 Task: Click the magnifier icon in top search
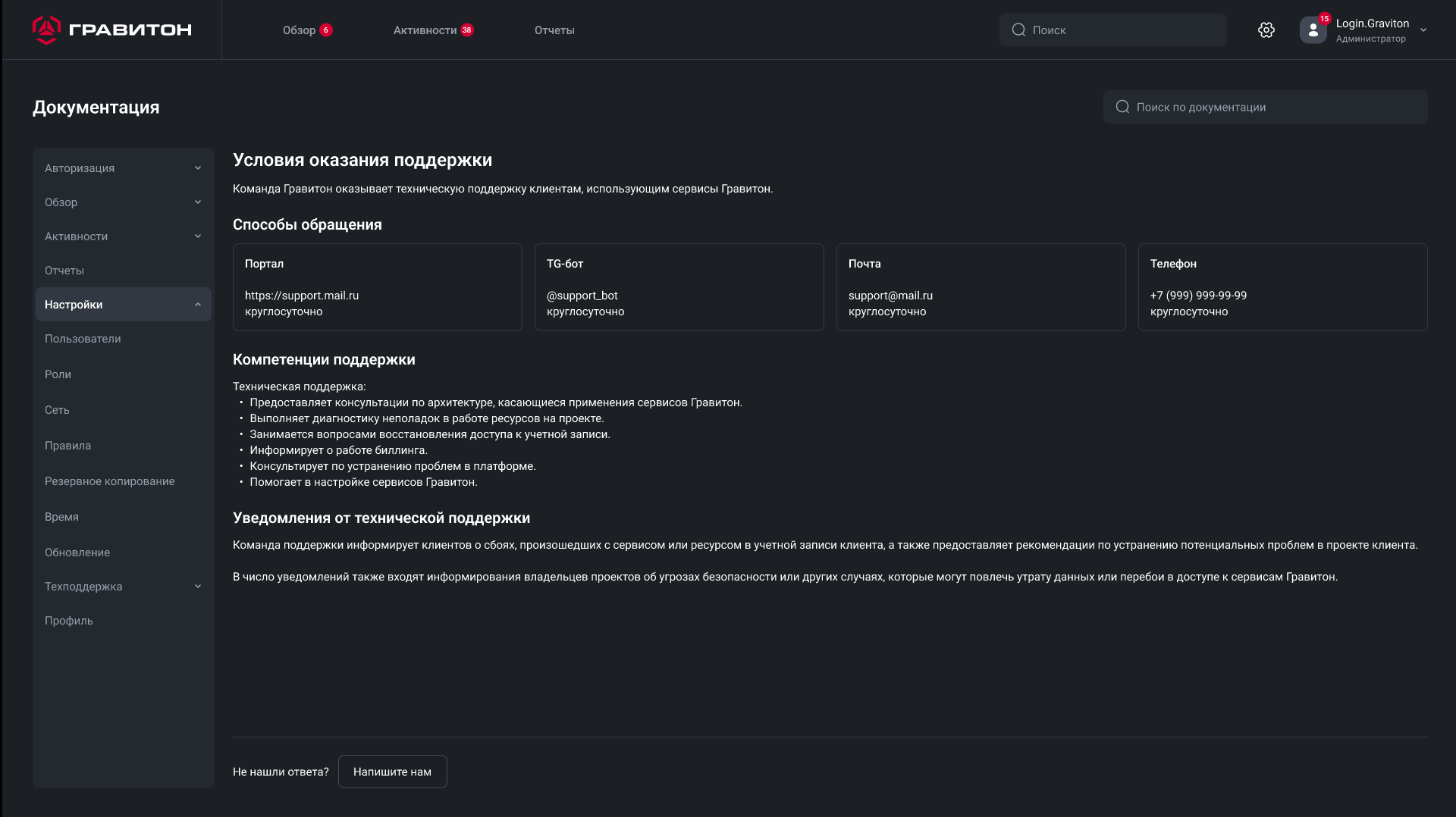pos(1018,30)
